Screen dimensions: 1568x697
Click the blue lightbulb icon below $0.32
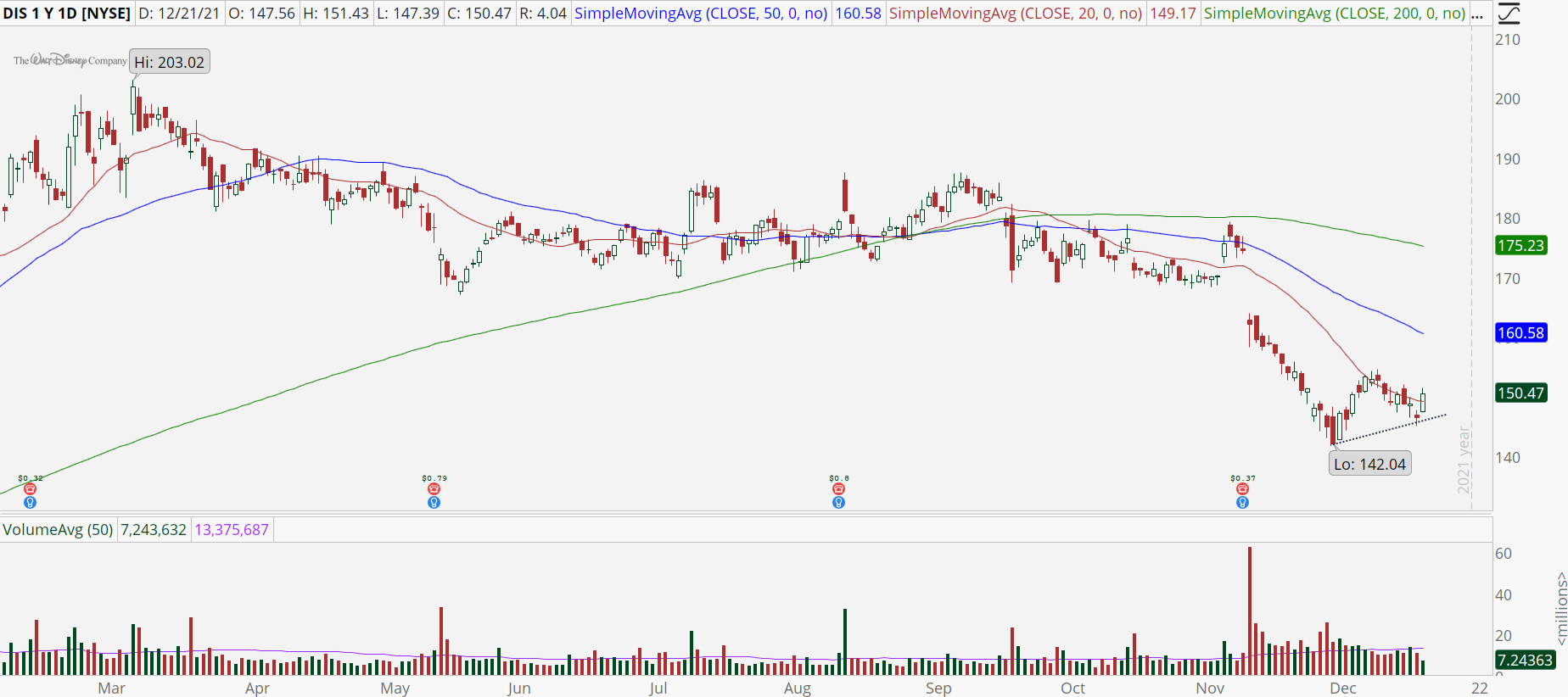click(x=31, y=502)
